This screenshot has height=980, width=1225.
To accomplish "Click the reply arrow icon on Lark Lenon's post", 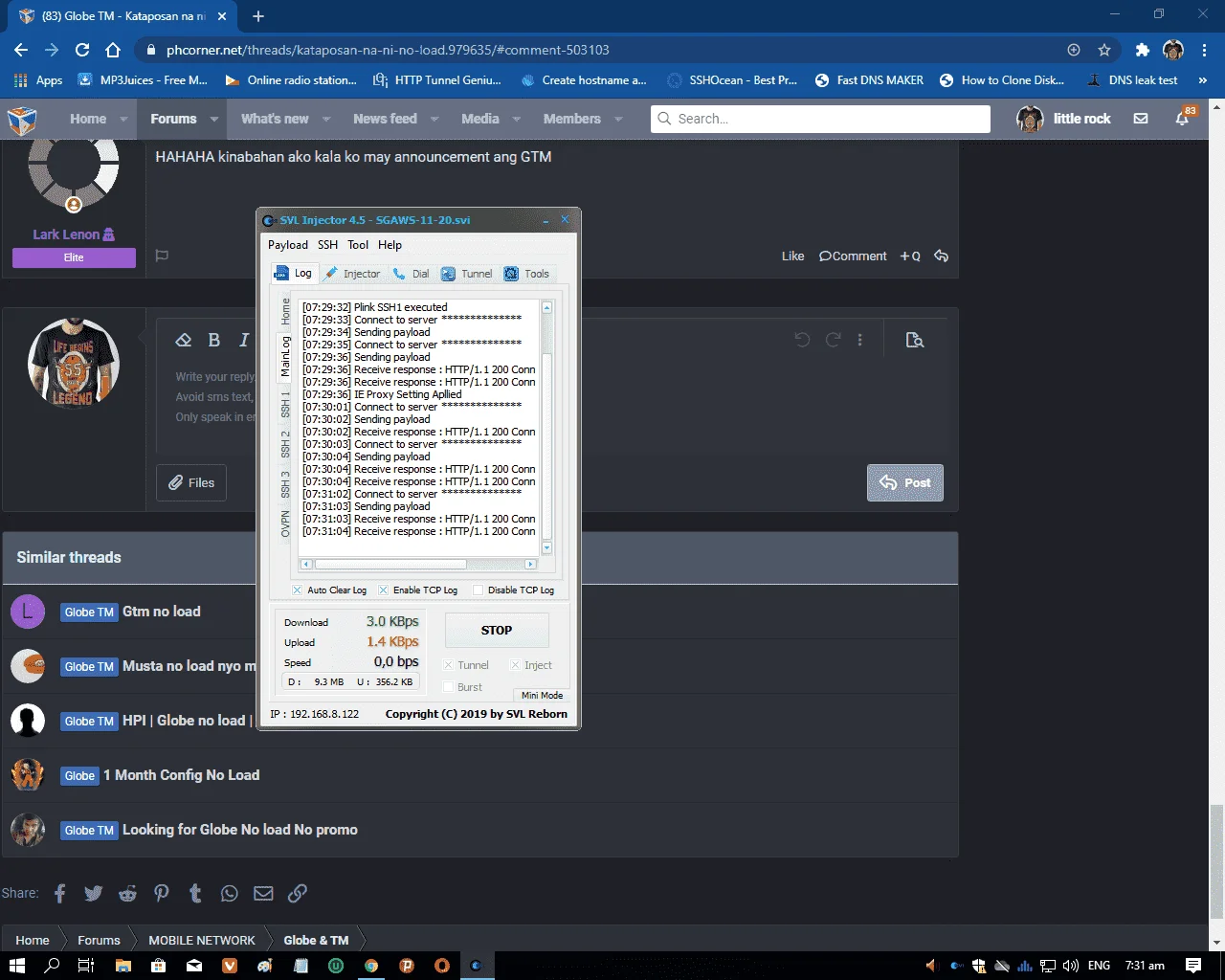I will [942, 256].
